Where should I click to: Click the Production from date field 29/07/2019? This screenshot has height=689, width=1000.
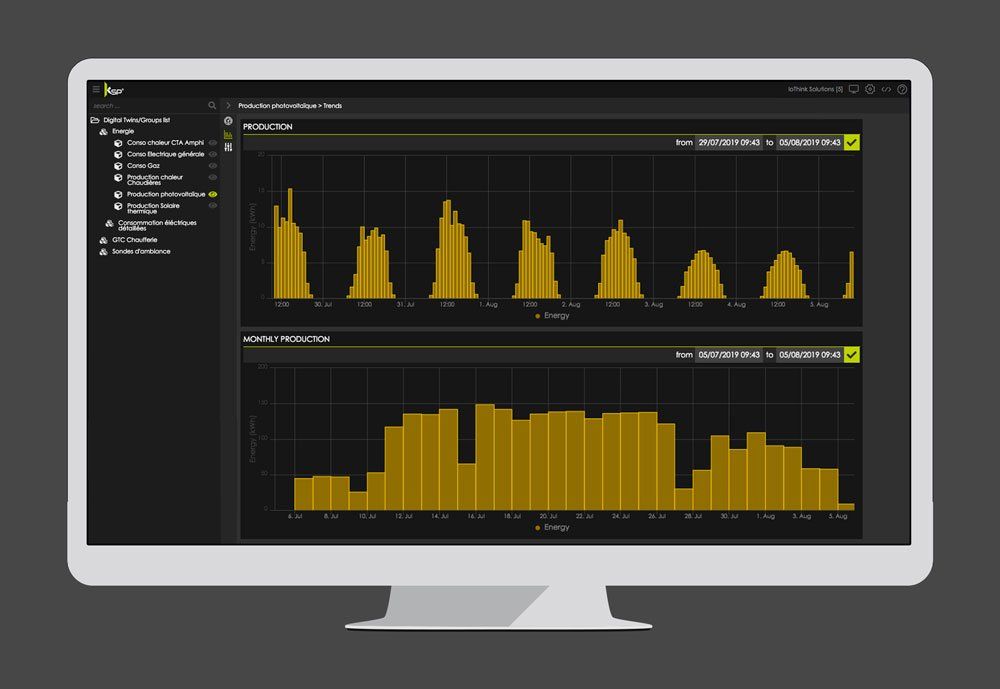tap(729, 142)
